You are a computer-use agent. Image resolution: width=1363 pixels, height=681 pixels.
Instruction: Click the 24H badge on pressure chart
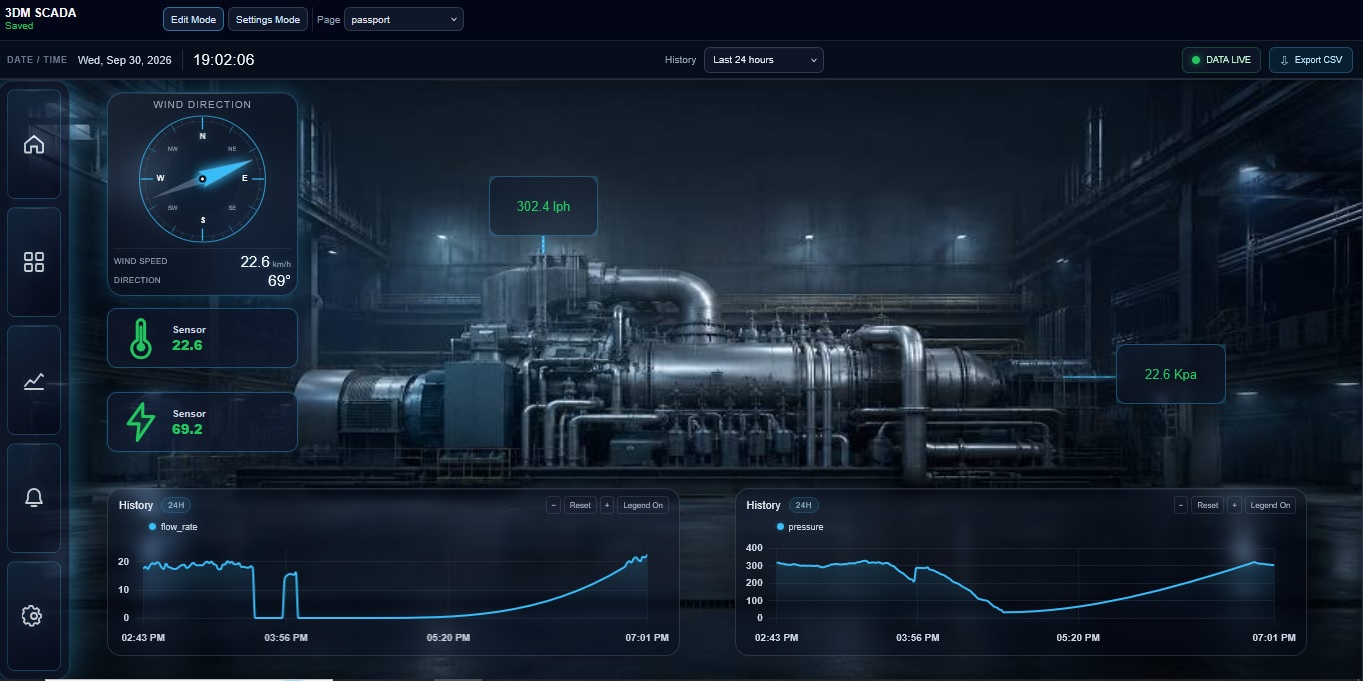pos(804,505)
